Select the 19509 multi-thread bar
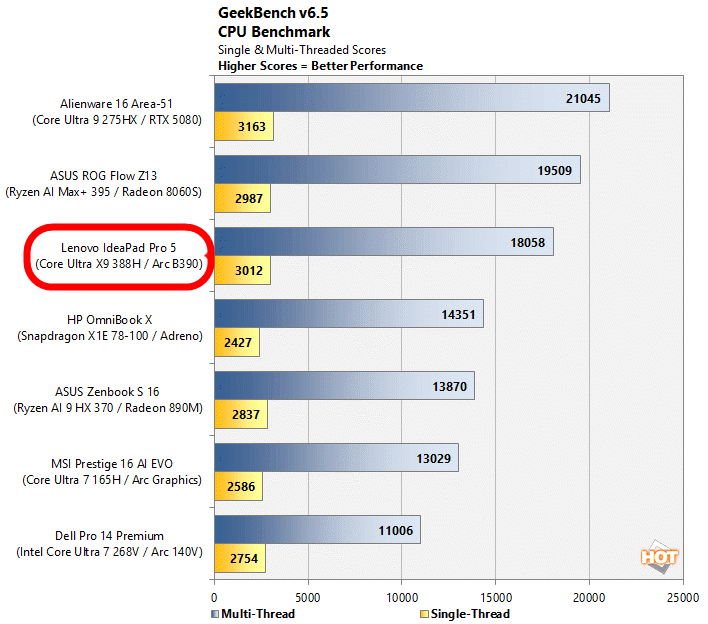The height and width of the screenshot is (624, 708). (x=397, y=170)
